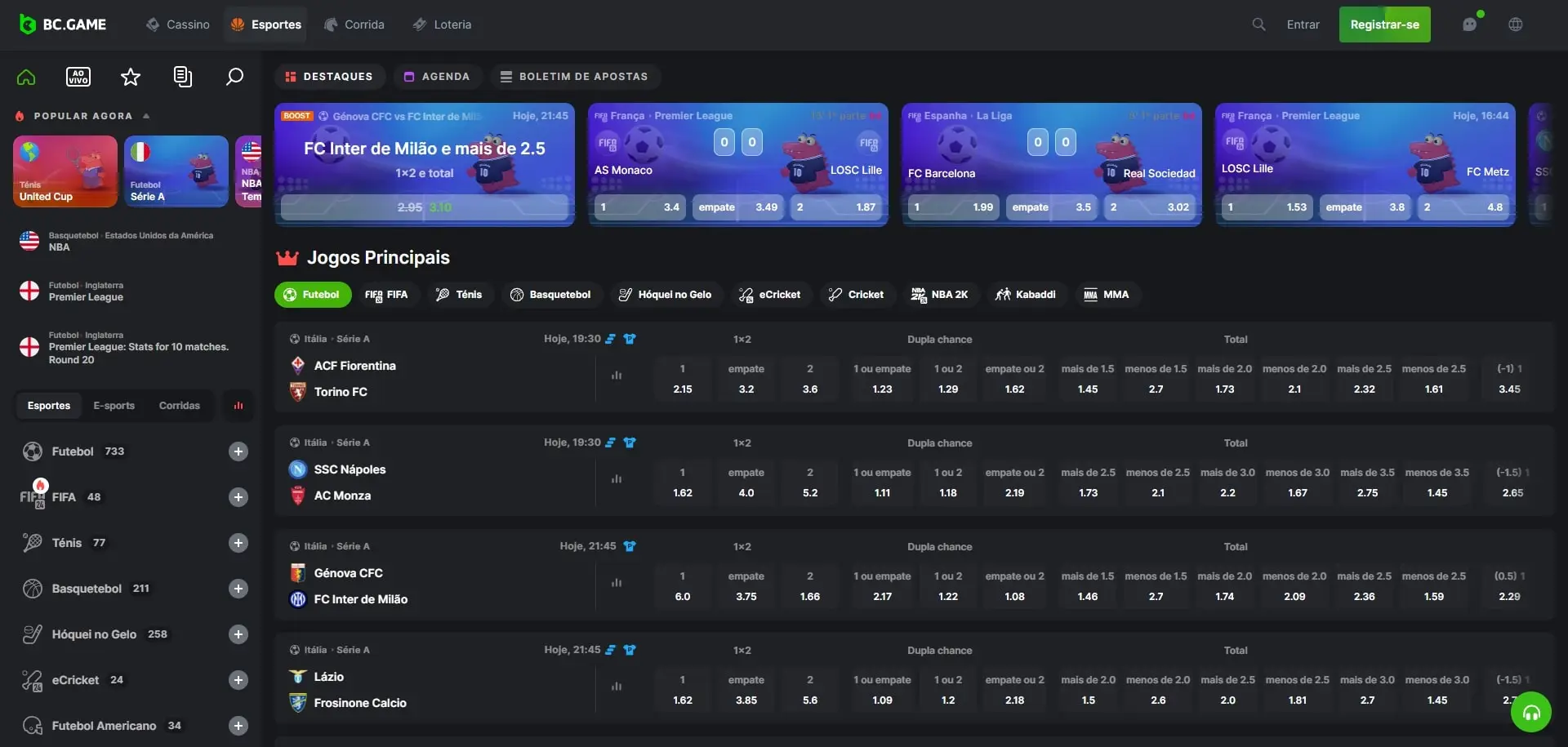Select the Futebol sport filter chip
Viewport: 1568px width, 747px height.
[x=313, y=295]
